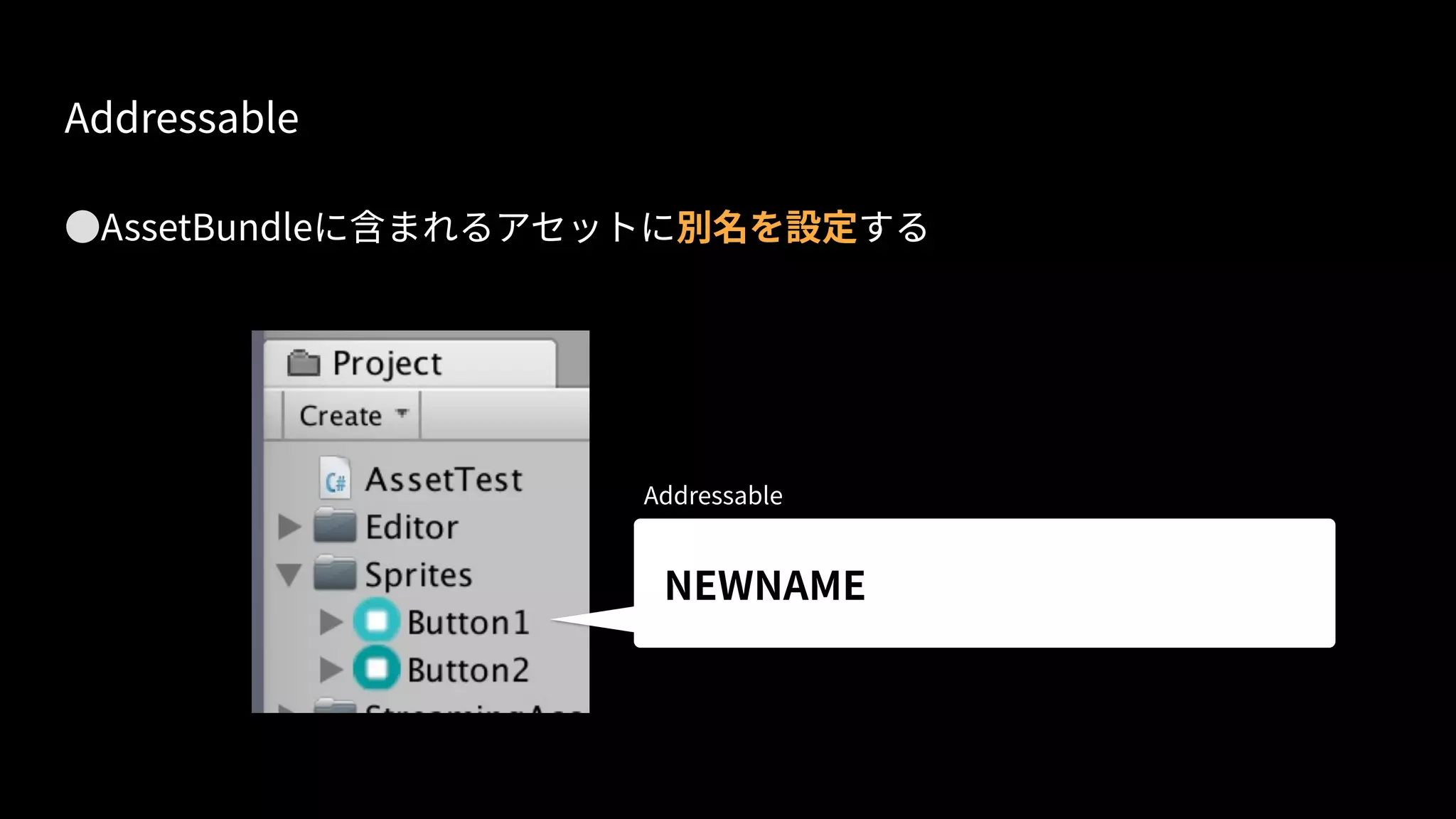
Task: Click the Editor folder icon
Action: click(335, 525)
